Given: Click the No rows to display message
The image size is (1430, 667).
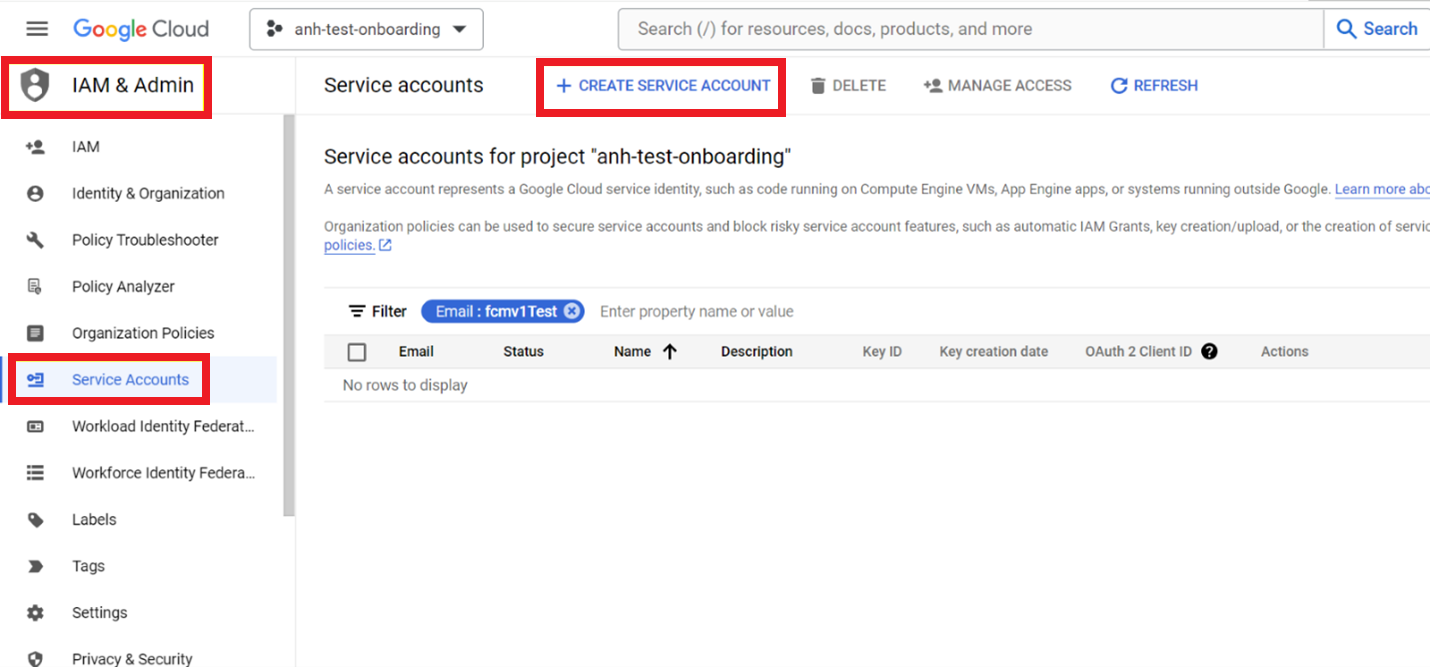Looking at the screenshot, I should point(405,385).
